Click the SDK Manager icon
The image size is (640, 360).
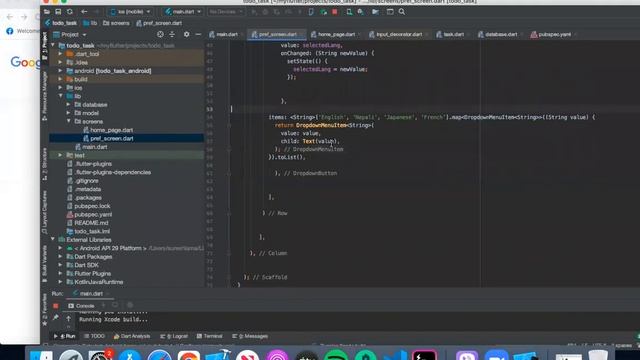point(361,12)
